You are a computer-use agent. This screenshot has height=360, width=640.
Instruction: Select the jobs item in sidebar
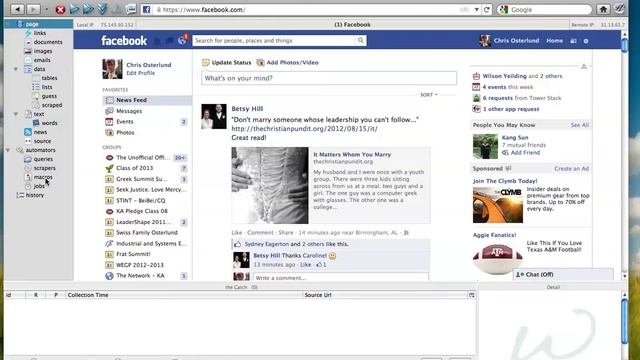(x=39, y=186)
